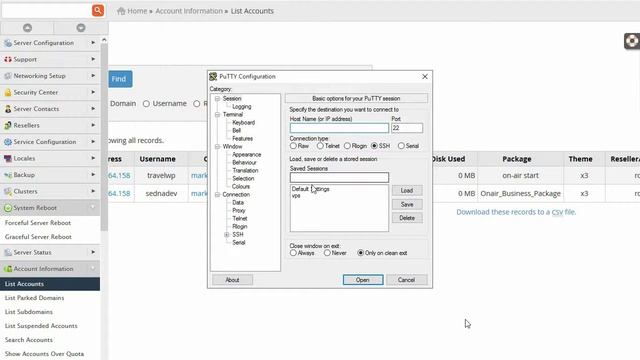Click the Saved Sessions name field
This screenshot has height=360, width=640.
tap(339, 177)
